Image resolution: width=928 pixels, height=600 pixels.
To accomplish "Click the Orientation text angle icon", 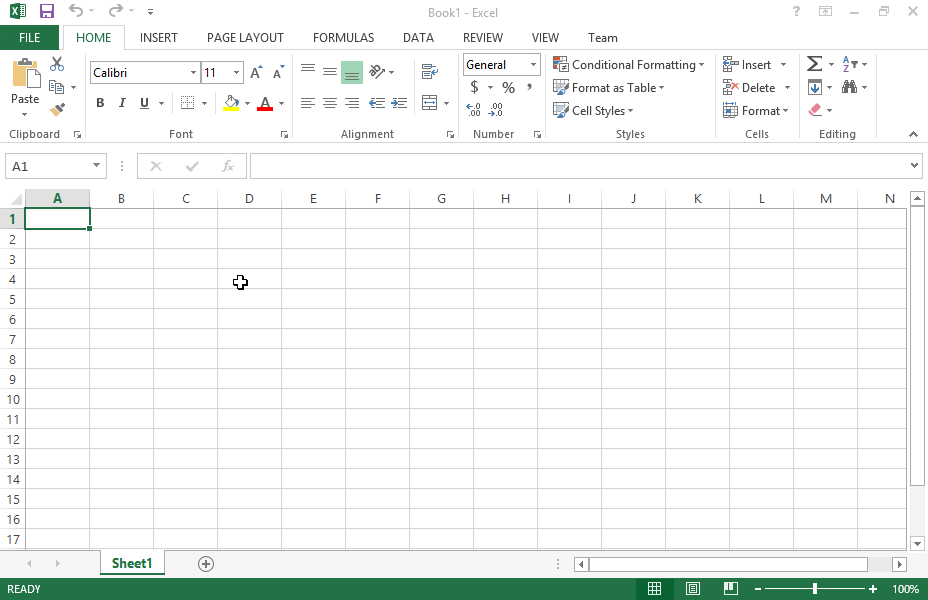I will click(x=376, y=72).
